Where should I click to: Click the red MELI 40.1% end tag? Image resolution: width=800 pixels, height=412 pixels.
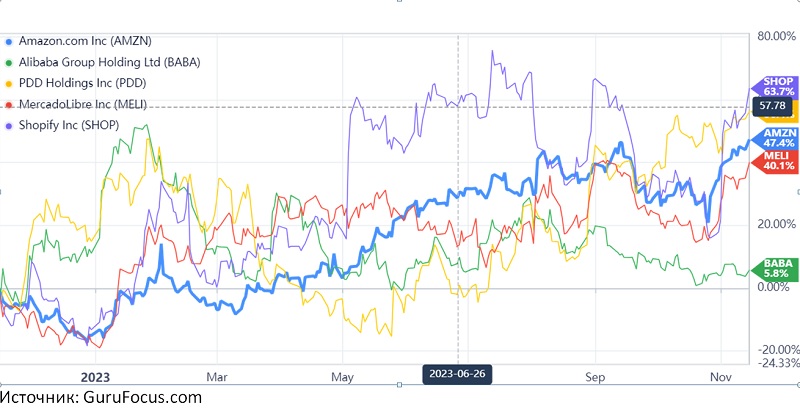[x=777, y=160]
